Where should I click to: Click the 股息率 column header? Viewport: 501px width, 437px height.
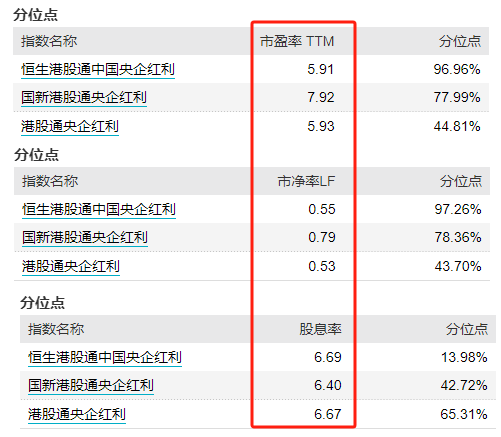(320, 329)
